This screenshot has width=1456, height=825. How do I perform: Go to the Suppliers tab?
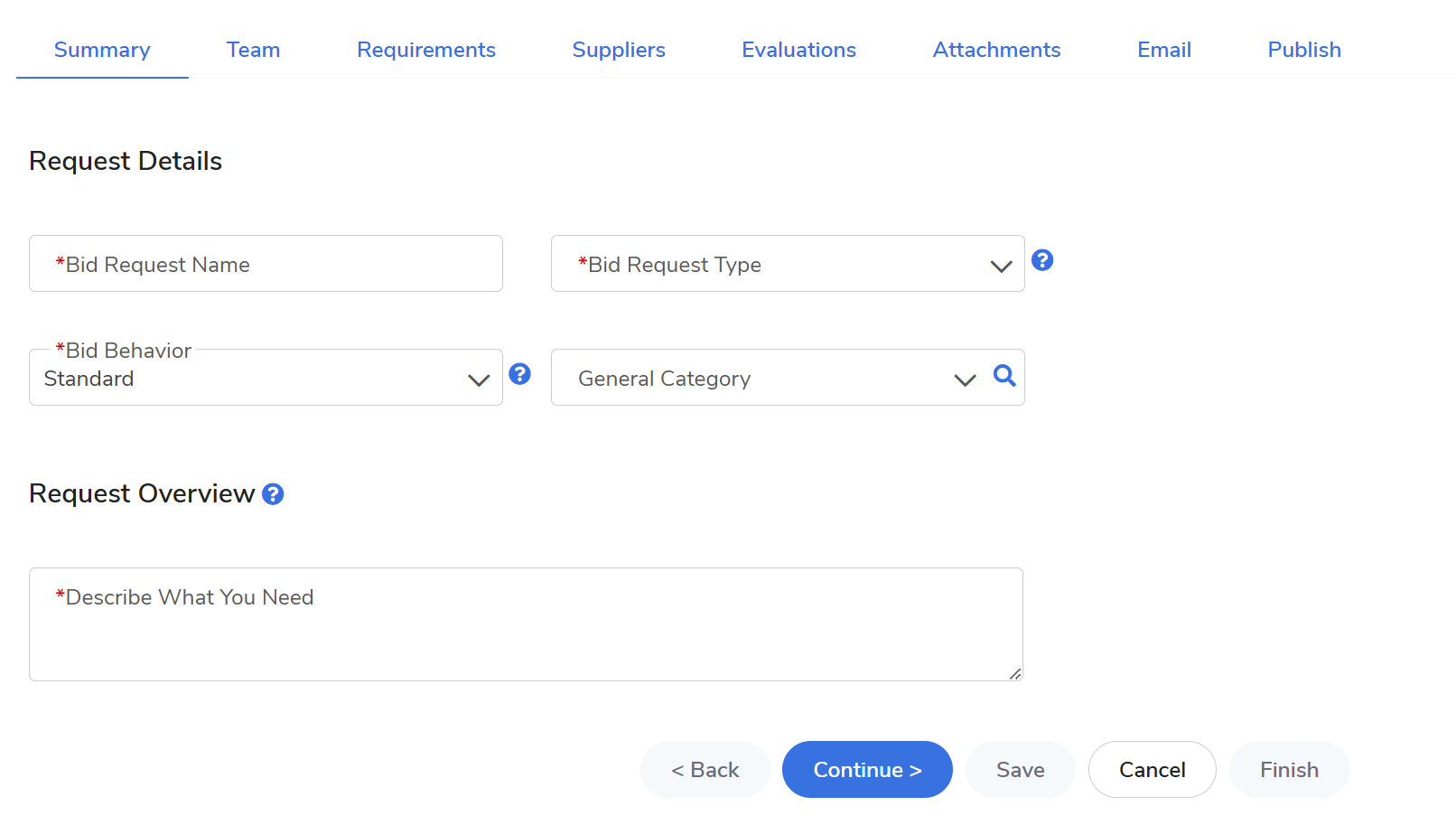click(x=619, y=50)
